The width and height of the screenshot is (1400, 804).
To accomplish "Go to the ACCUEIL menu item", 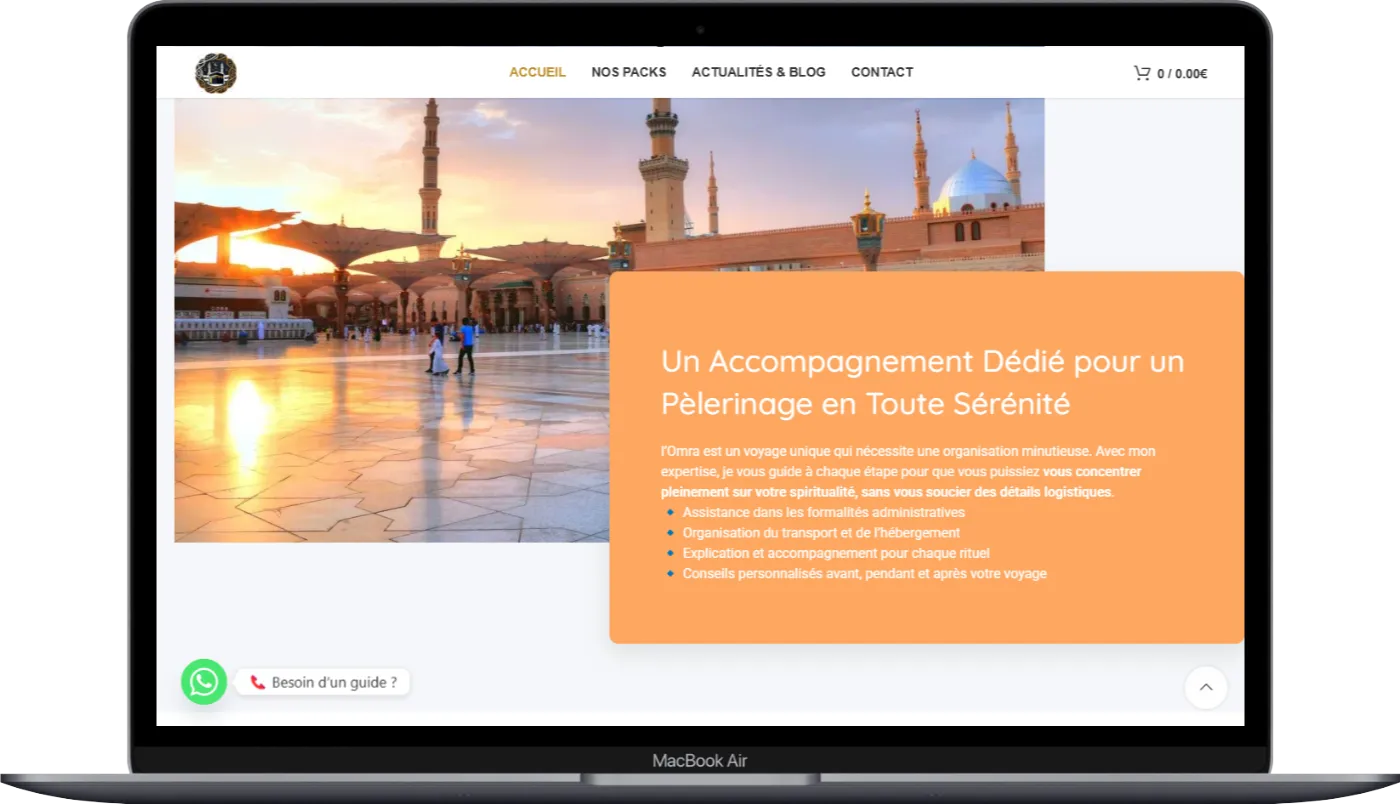I will pyautogui.click(x=537, y=72).
